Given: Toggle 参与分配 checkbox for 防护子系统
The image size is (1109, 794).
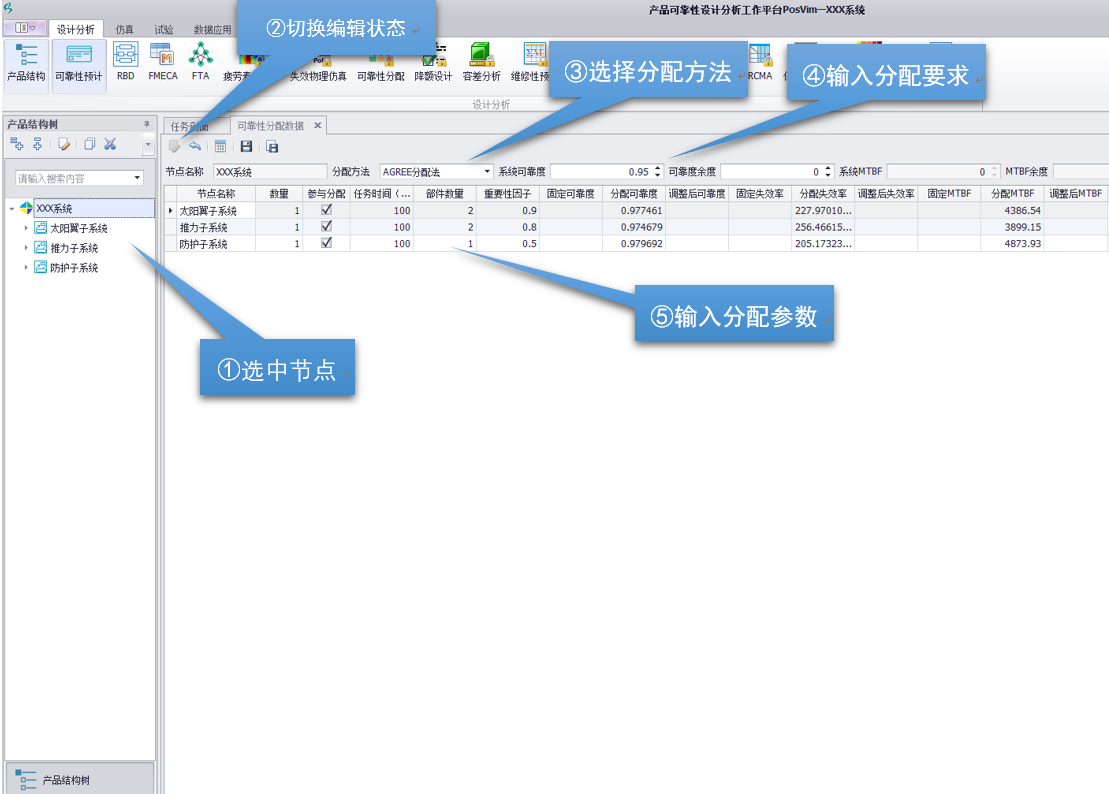Looking at the screenshot, I should pyautogui.click(x=326, y=243).
